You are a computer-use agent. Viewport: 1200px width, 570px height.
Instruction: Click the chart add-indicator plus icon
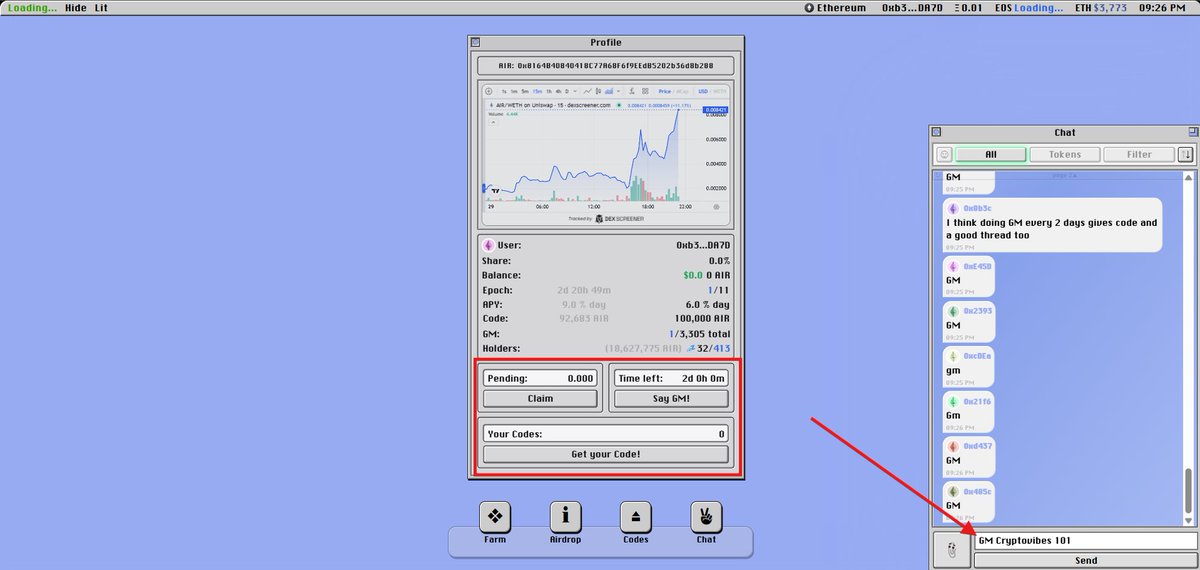pyautogui.click(x=488, y=91)
